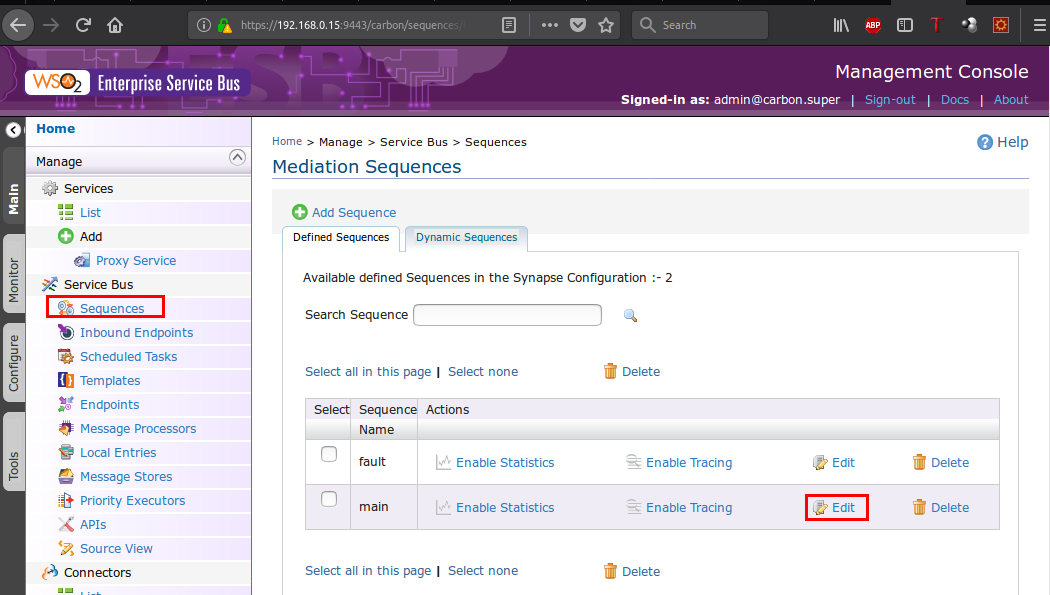The image size is (1050, 595).
Task: Click the Edit icon for the main sequence
Action: click(821, 507)
